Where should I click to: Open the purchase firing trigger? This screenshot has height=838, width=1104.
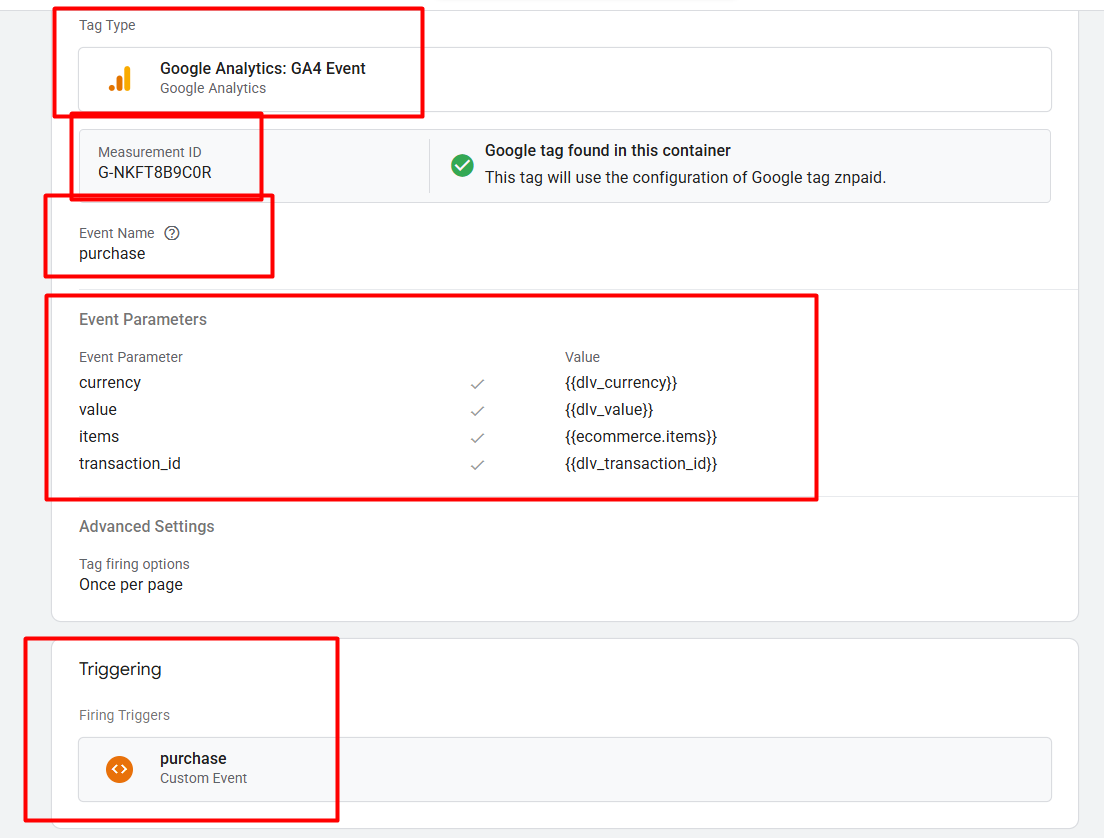point(193,759)
